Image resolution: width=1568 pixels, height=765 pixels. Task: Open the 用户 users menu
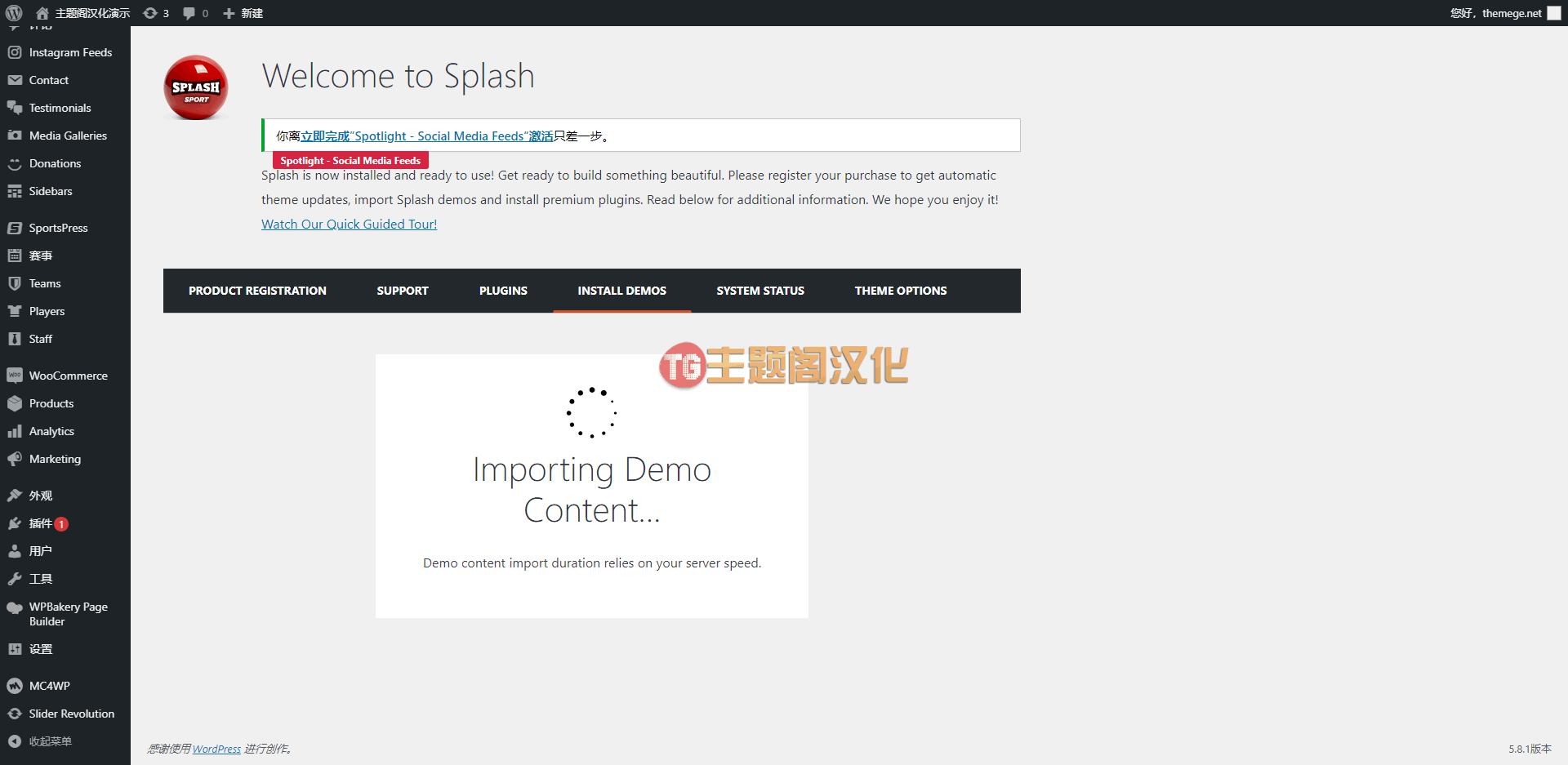65,551
